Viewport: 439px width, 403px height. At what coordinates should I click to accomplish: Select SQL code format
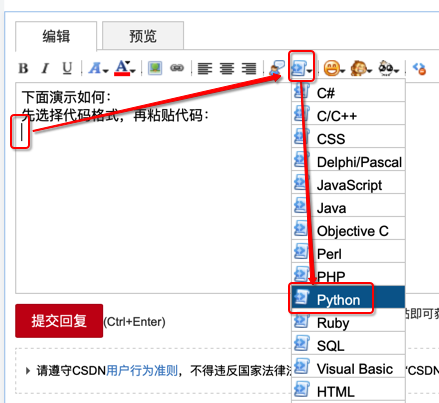coord(348,344)
